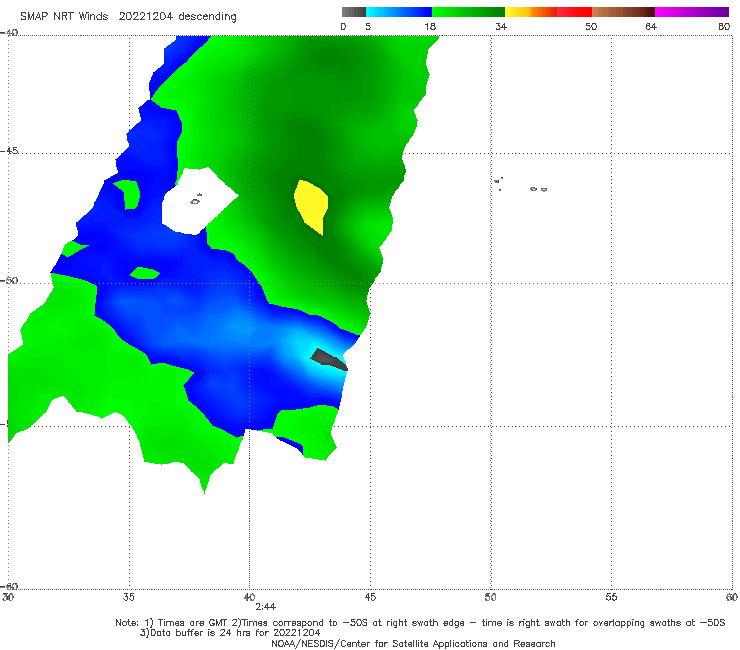Click the green 18-34 segment of the color bar
This screenshot has height=650, width=740.
[468, 12]
